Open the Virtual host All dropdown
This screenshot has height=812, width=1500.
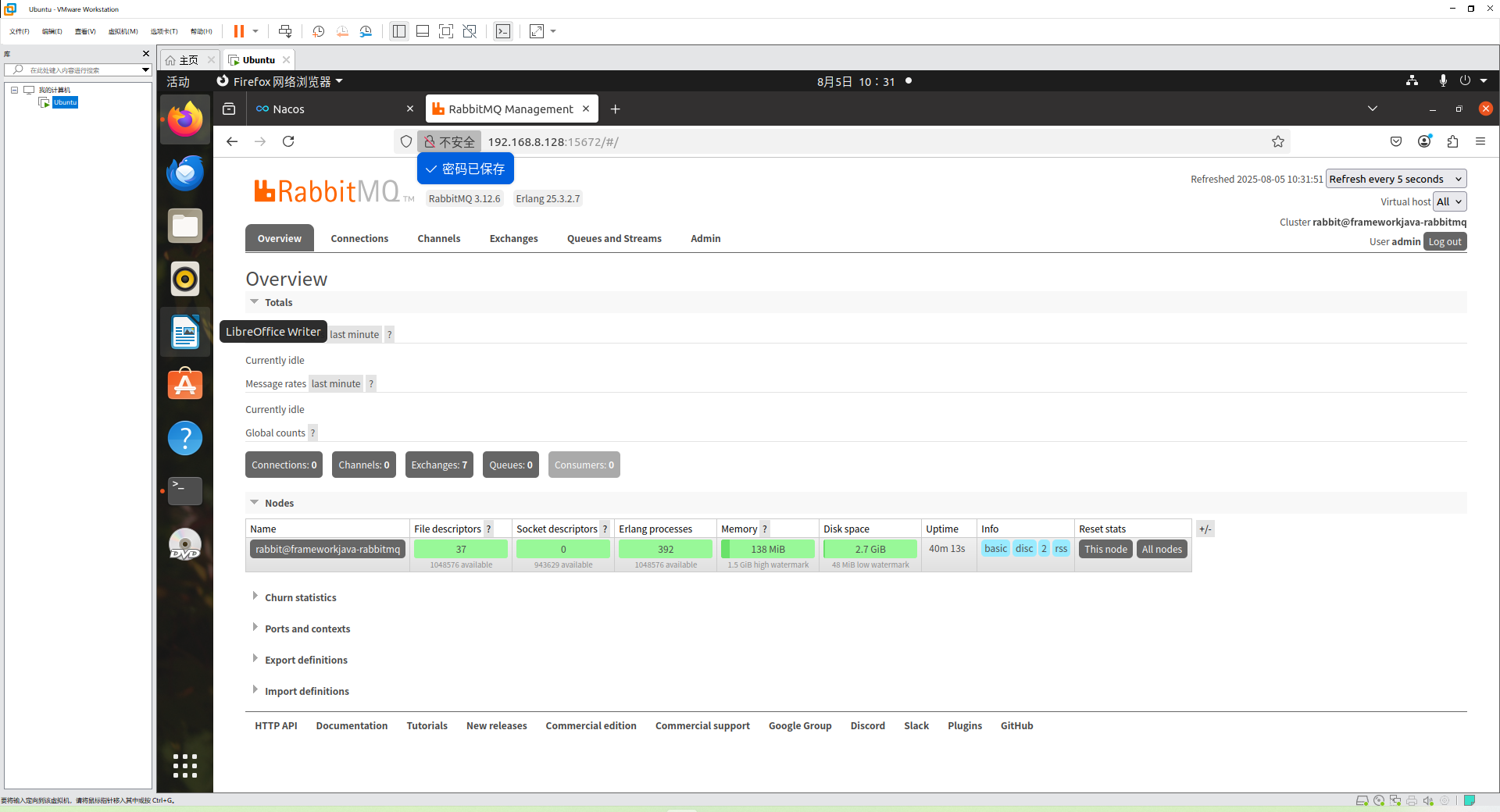point(1450,201)
